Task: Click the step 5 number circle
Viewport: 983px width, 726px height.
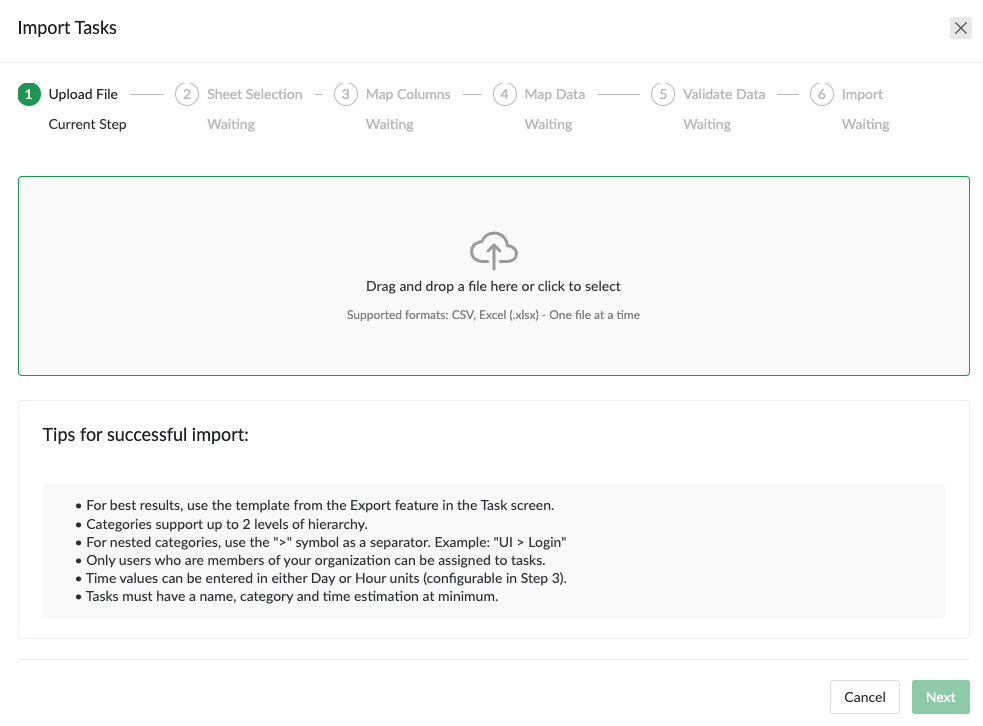Action: pyautogui.click(x=662, y=94)
